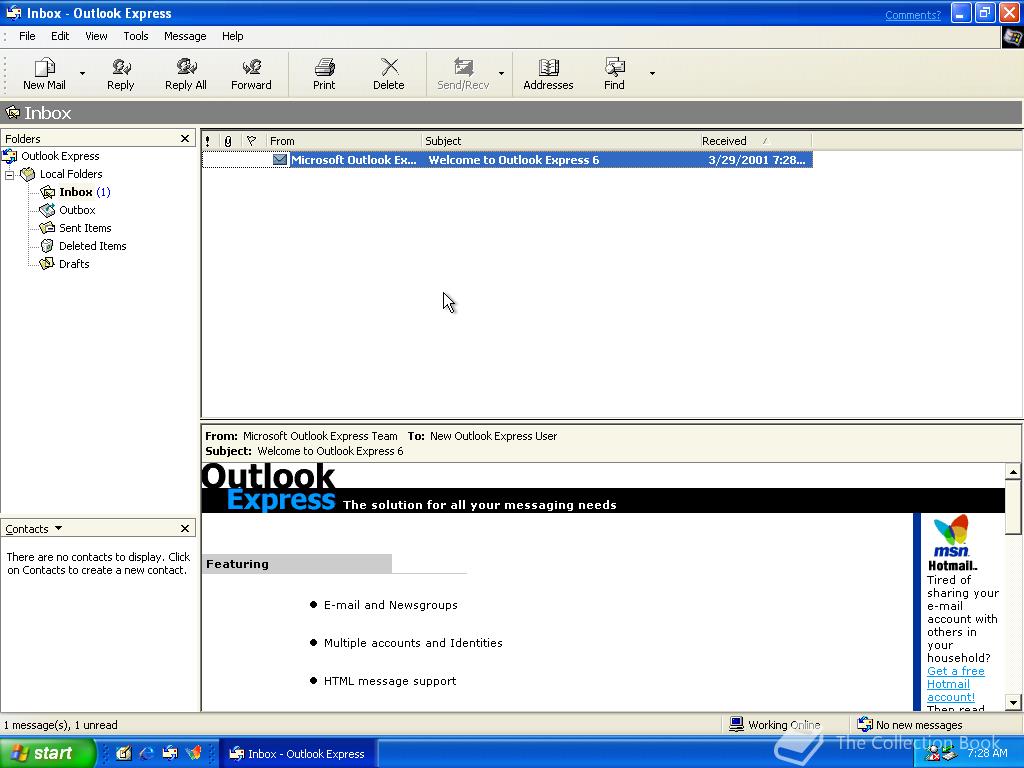Open the Help menu
The height and width of the screenshot is (768, 1024).
click(232, 36)
